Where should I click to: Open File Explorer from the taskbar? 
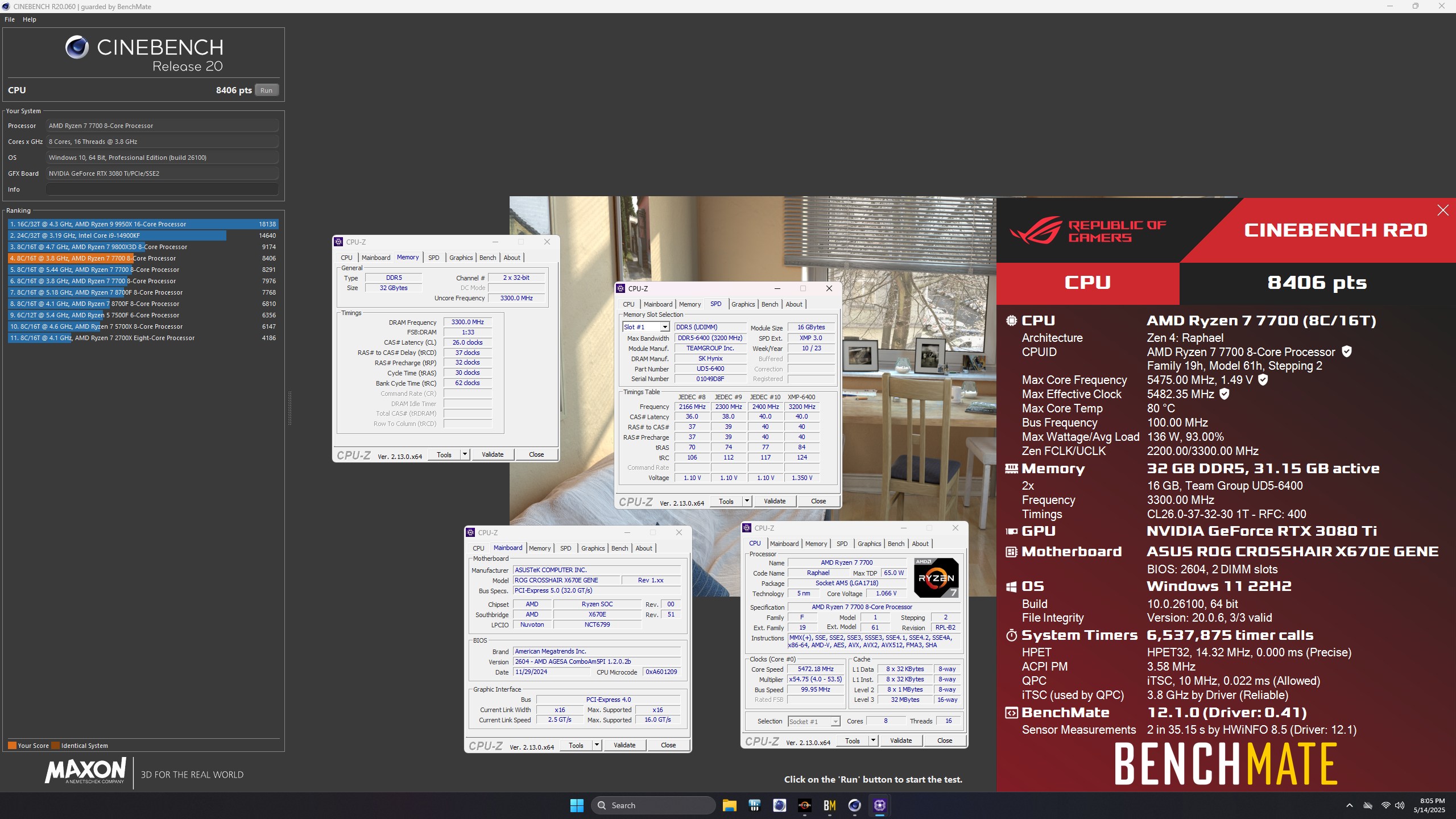pos(729,805)
